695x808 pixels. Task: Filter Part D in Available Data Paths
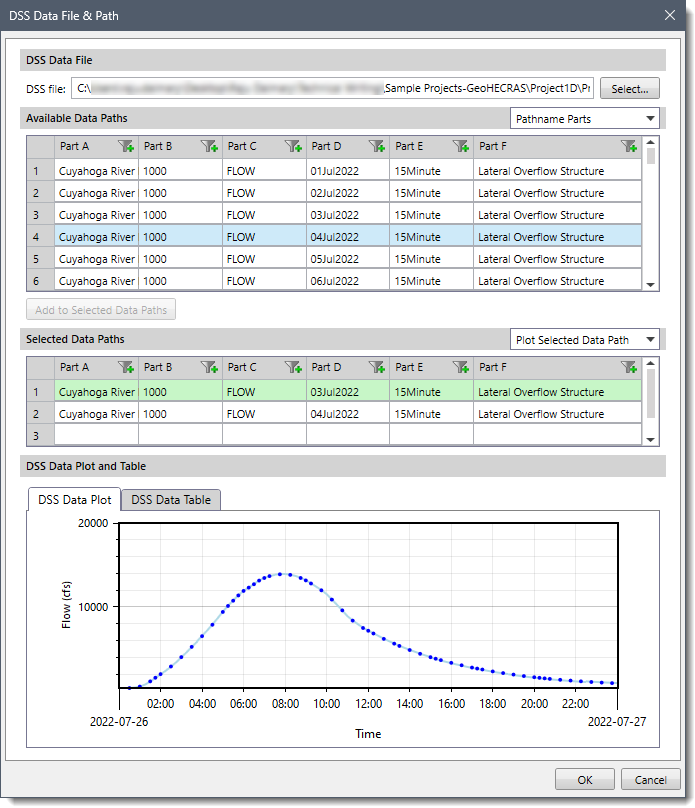click(377, 146)
